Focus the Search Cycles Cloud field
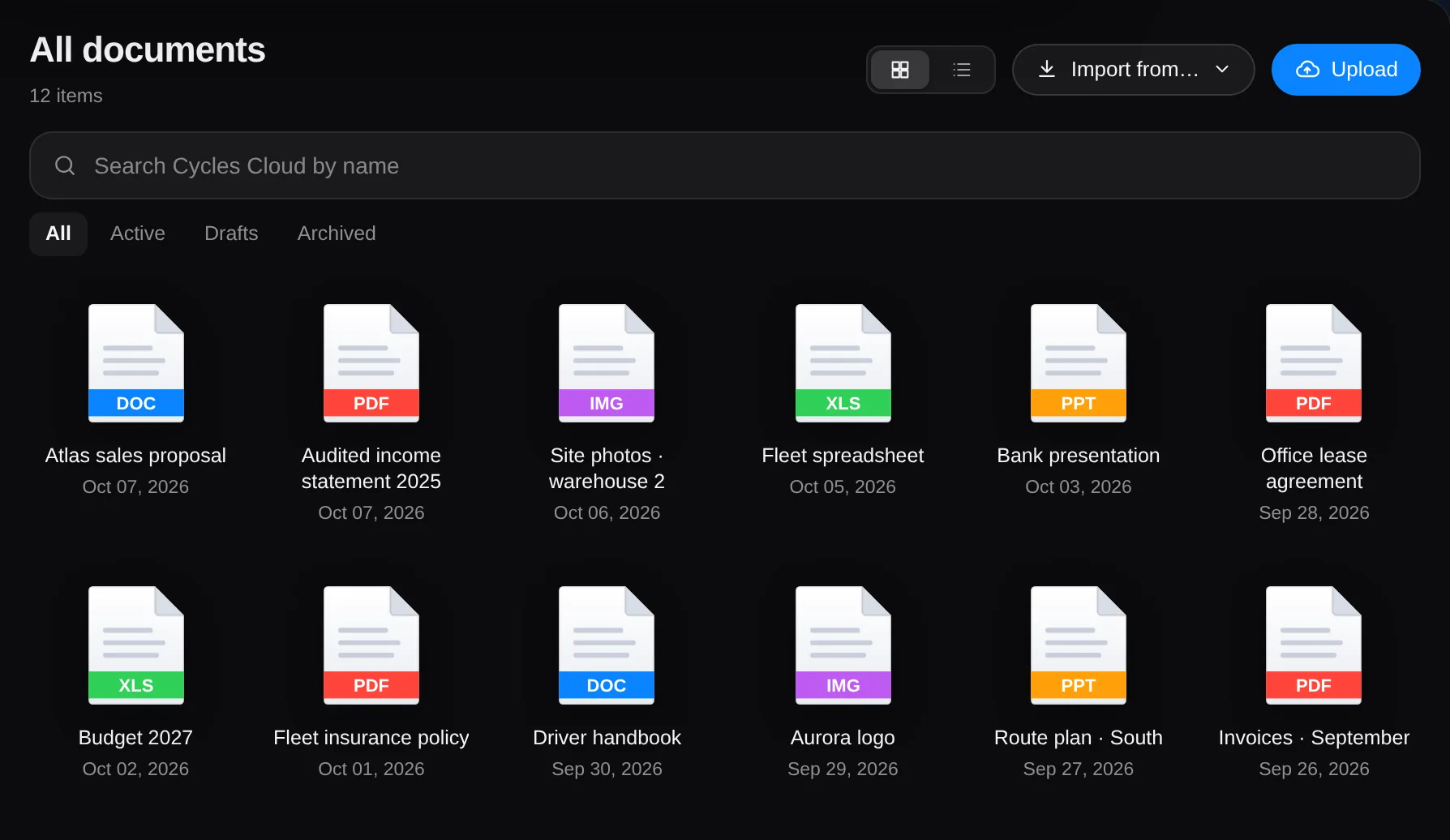 724,165
